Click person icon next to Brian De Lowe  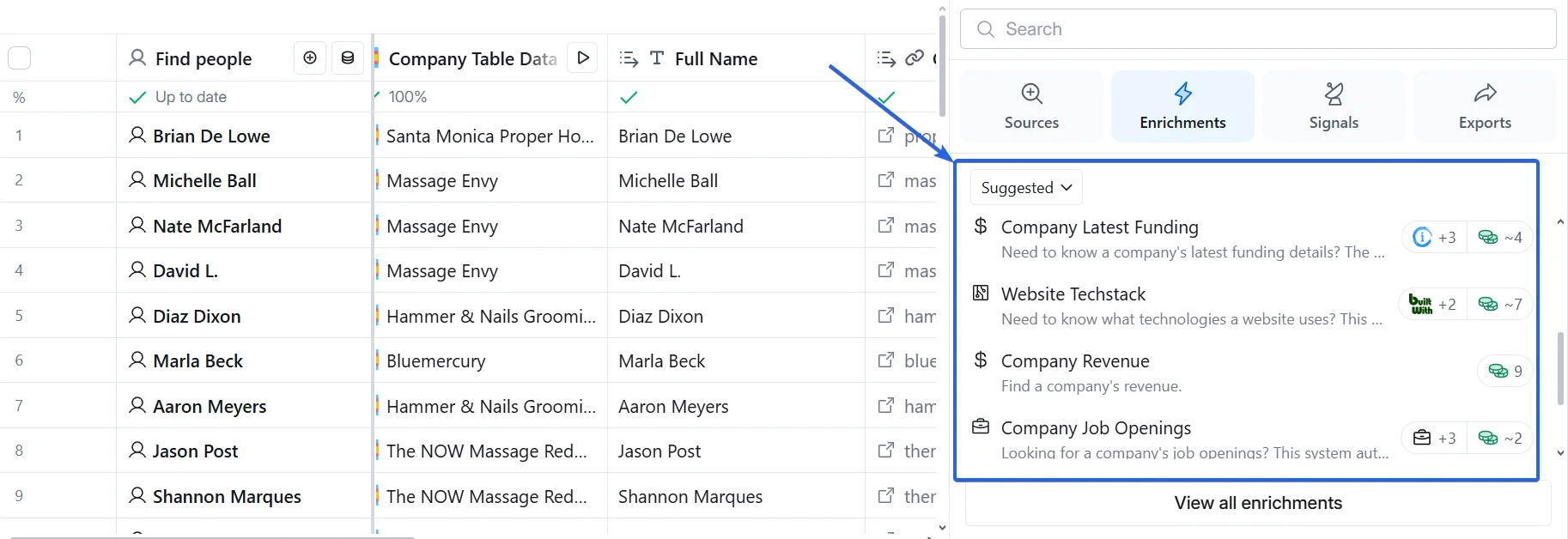pos(137,136)
